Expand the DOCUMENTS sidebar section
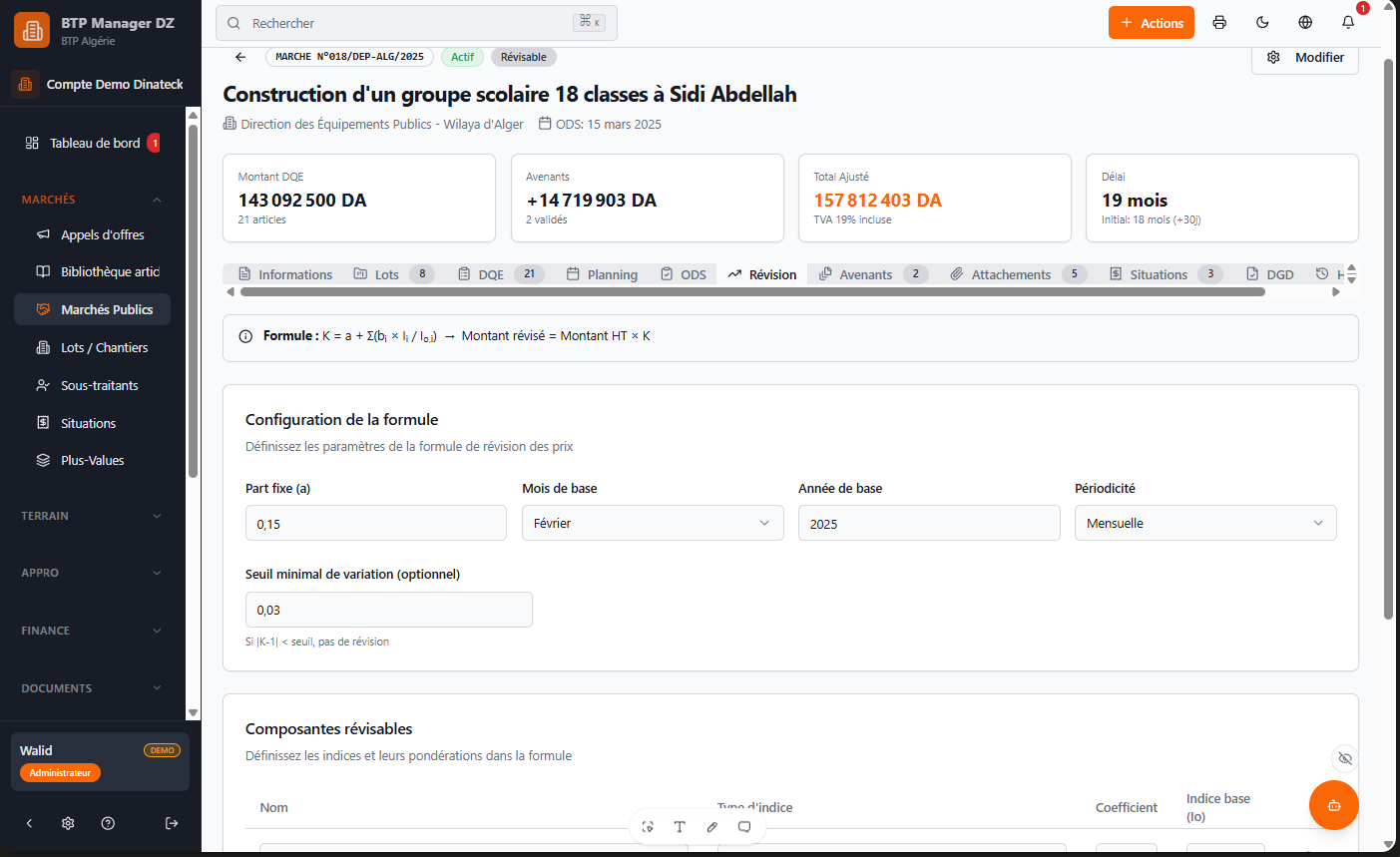1400x857 pixels. (x=92, y=688)
